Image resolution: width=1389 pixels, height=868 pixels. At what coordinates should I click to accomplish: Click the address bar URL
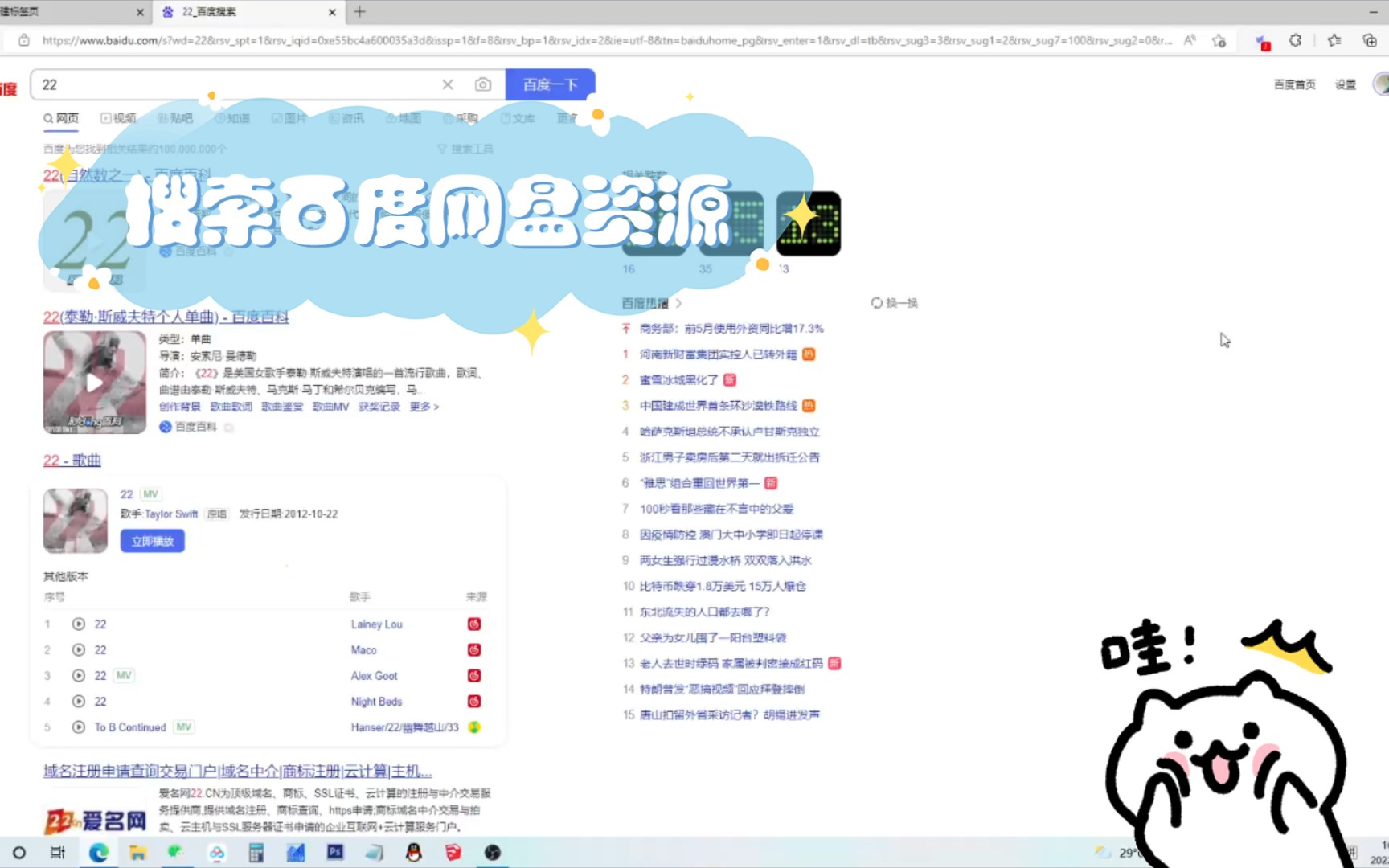[607, 40]
